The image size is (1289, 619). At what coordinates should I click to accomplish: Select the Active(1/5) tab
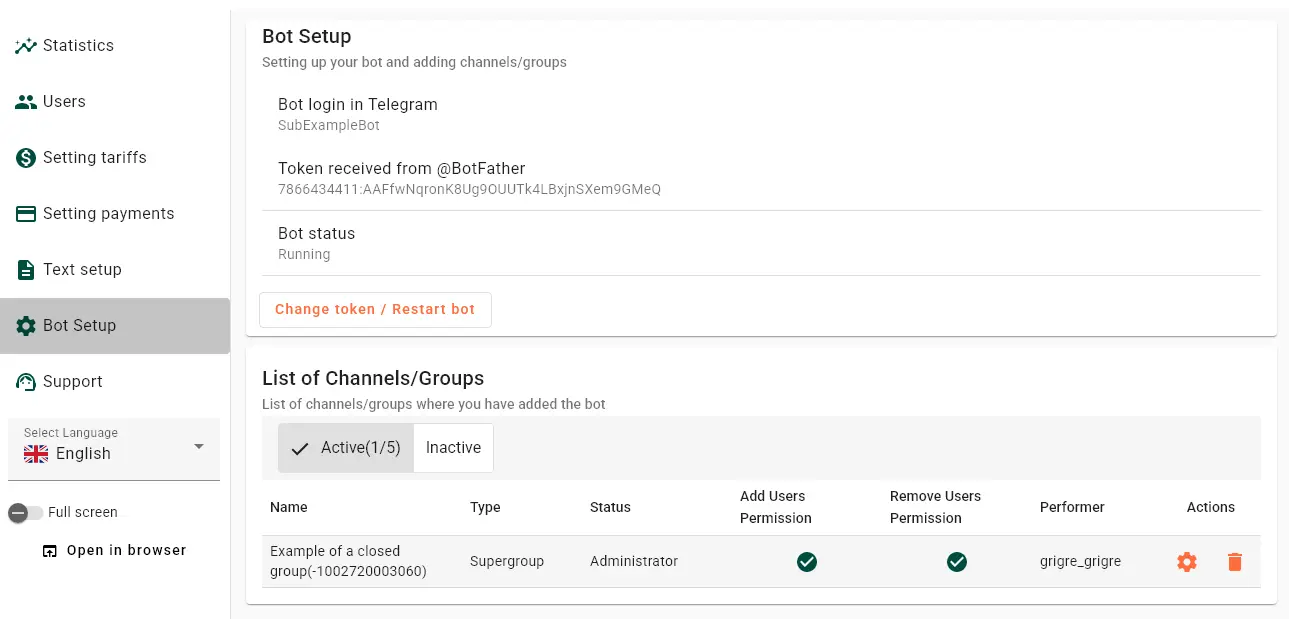(x=346, y=448)
